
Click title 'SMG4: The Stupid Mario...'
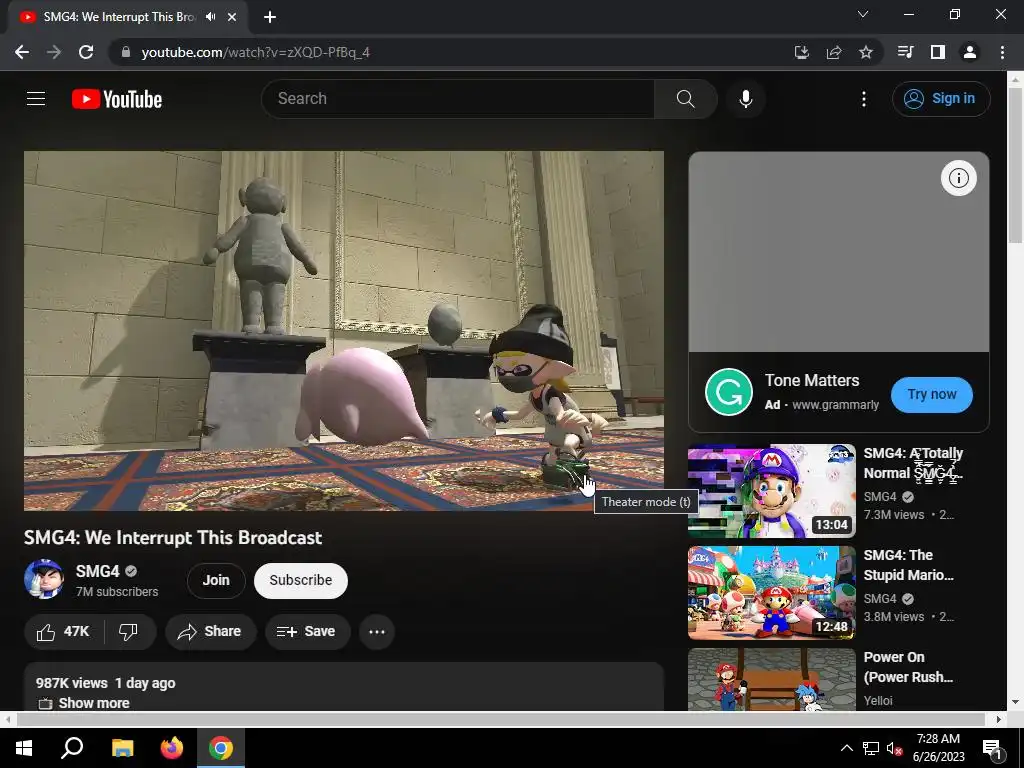[x=908, y=565]
